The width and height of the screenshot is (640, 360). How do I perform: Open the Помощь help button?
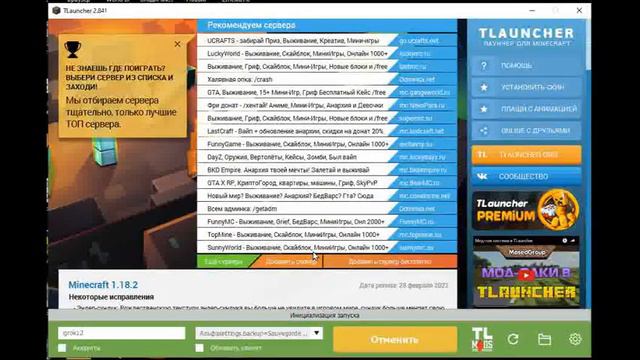click(526, 65)
